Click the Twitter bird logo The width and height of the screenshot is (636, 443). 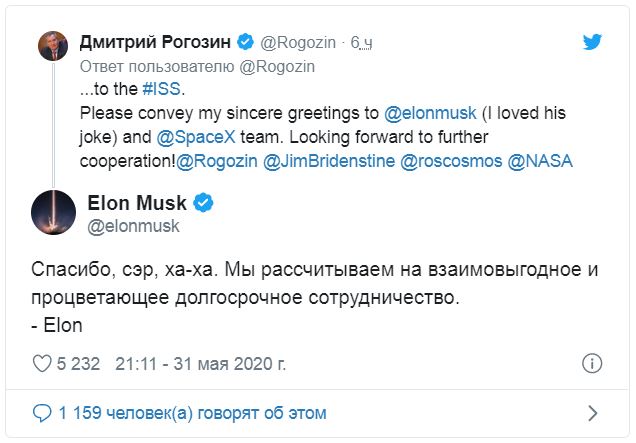coord(592,42)
